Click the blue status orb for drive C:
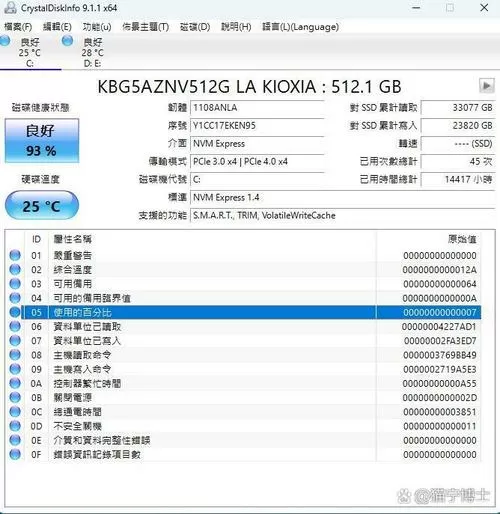500x514 pixels. click(5, 41)
